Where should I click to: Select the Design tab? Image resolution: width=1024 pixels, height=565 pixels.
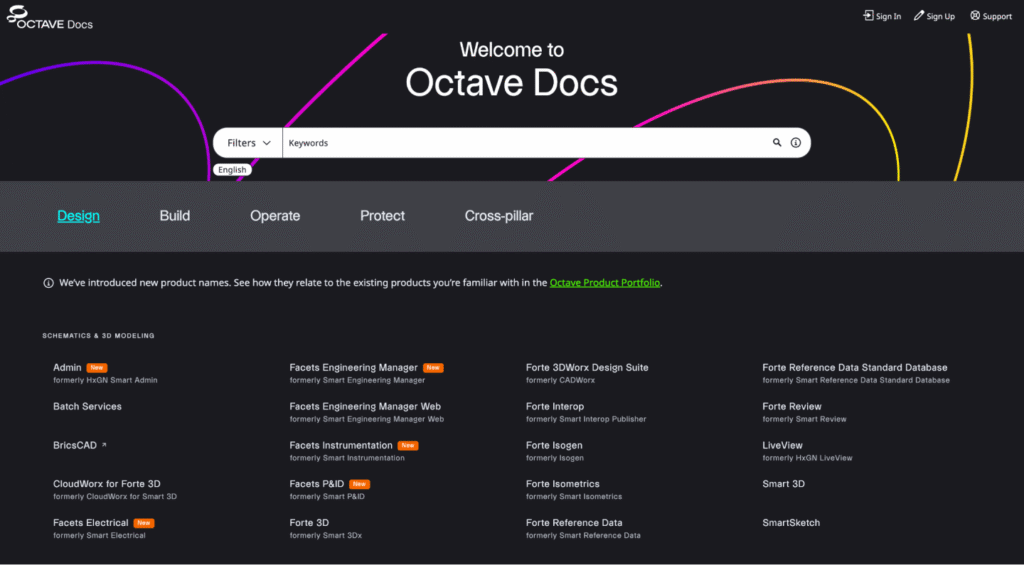point(78,216)
